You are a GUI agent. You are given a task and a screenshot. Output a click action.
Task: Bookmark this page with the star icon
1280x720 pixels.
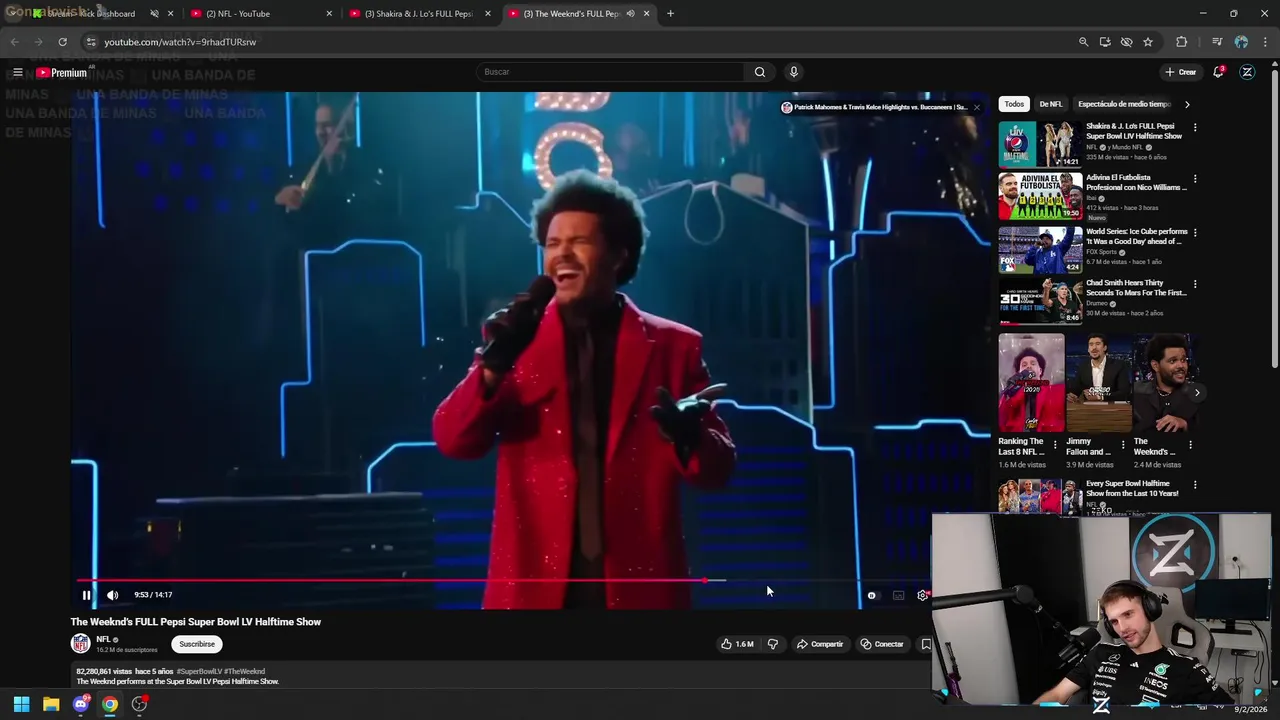tap(1148, 42)
